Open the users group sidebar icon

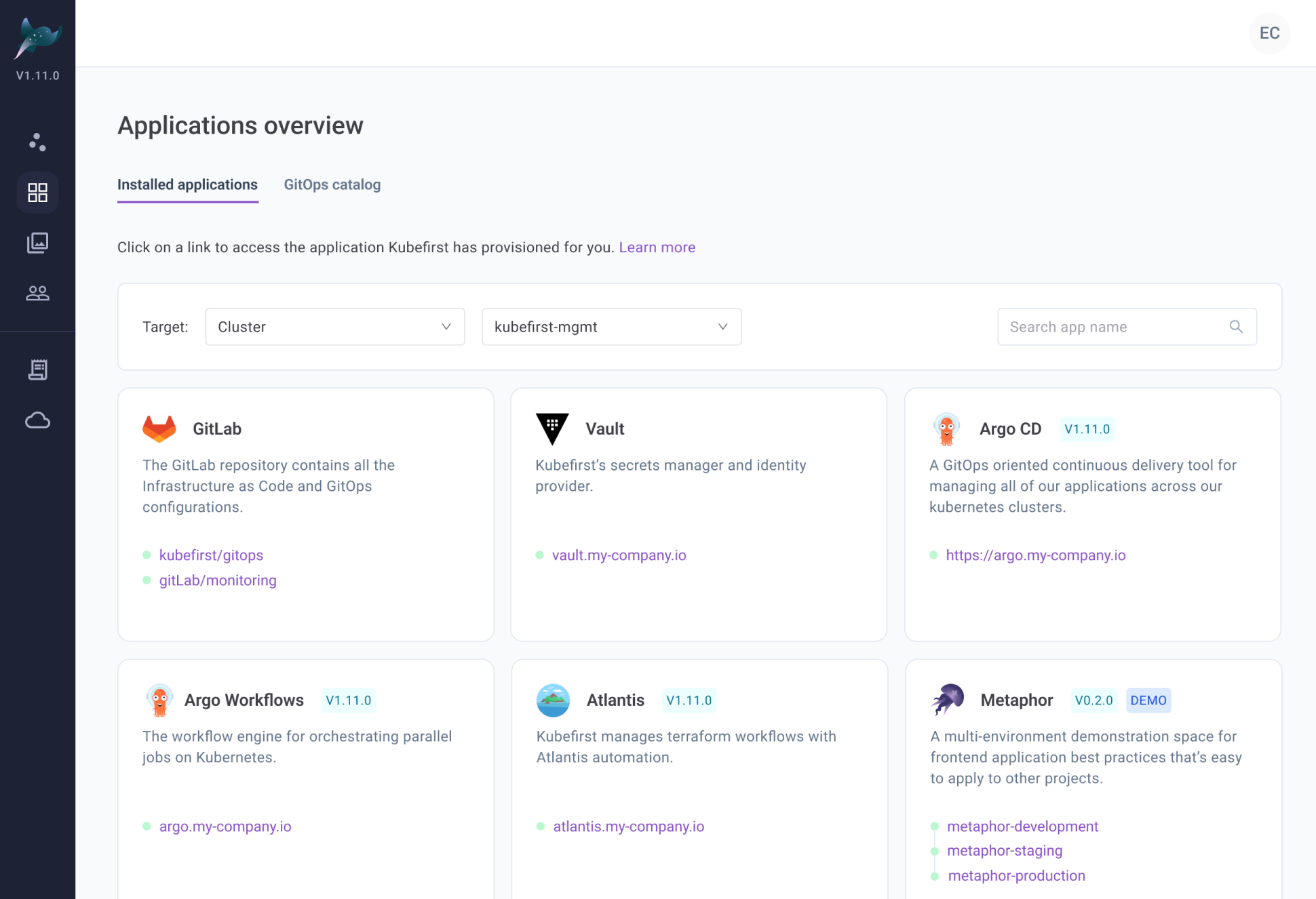(x=37, y=293)
